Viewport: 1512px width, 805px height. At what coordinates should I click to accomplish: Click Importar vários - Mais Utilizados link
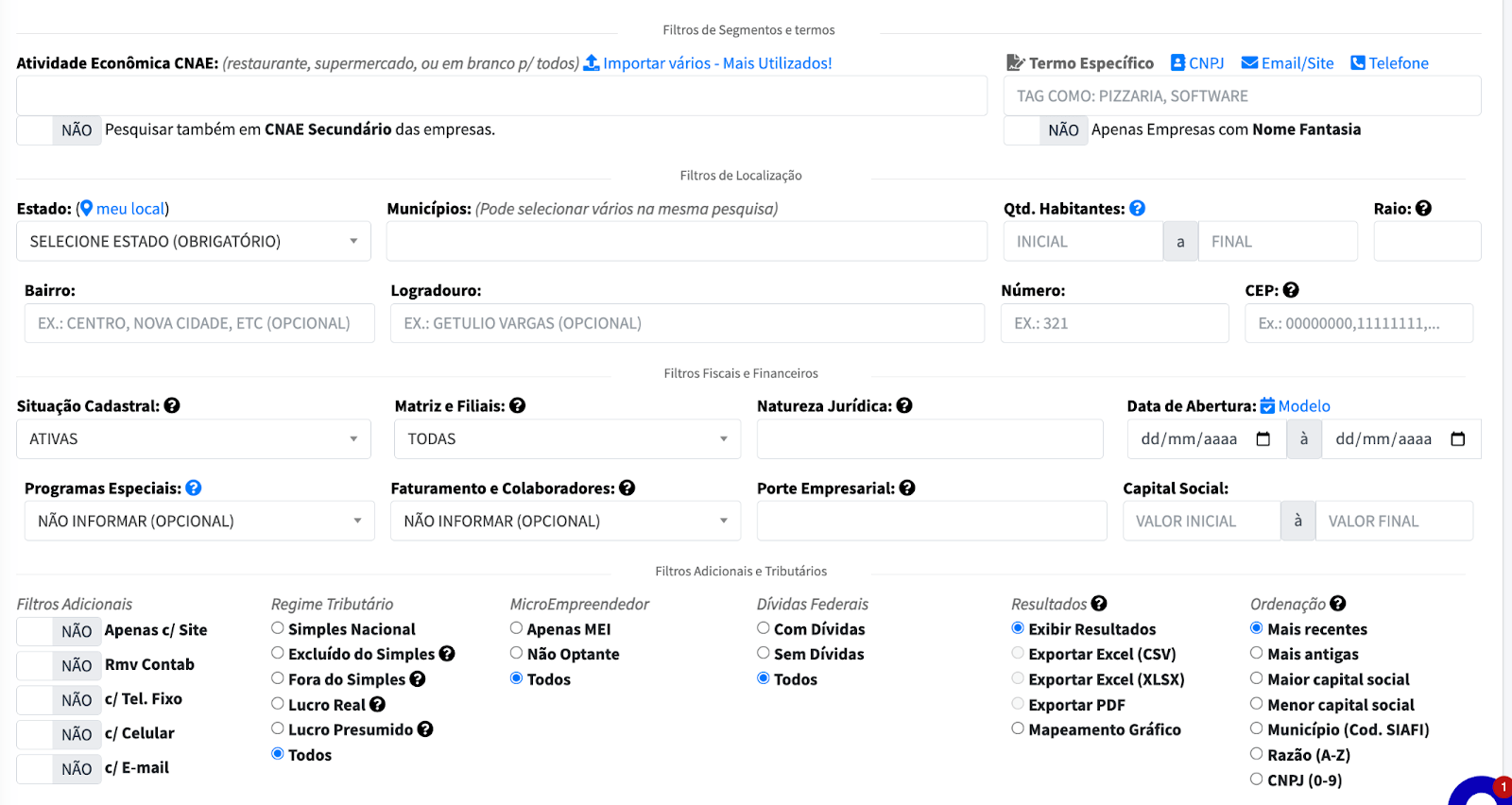[708, 63]
